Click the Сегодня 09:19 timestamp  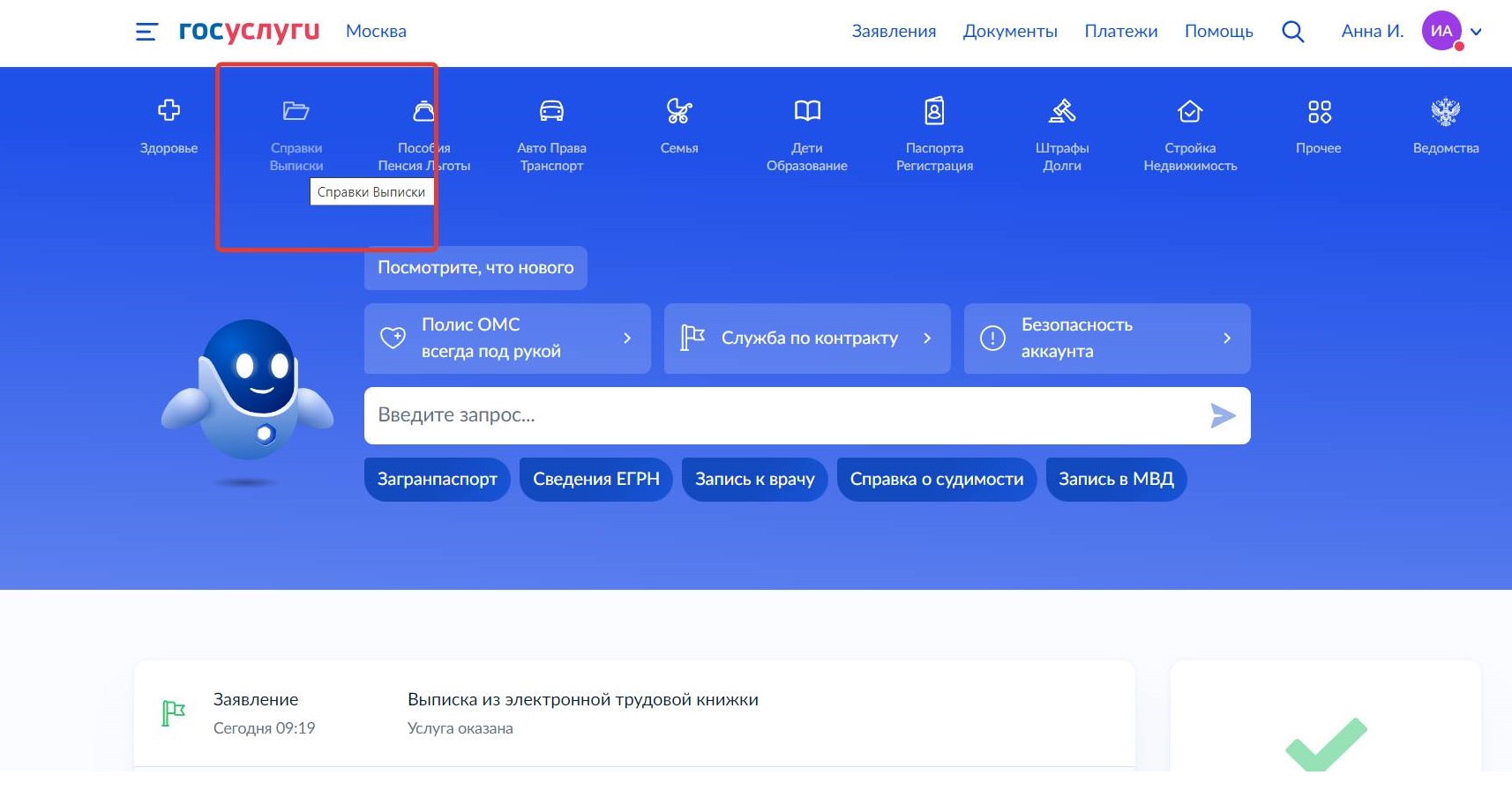pos(264,728)
